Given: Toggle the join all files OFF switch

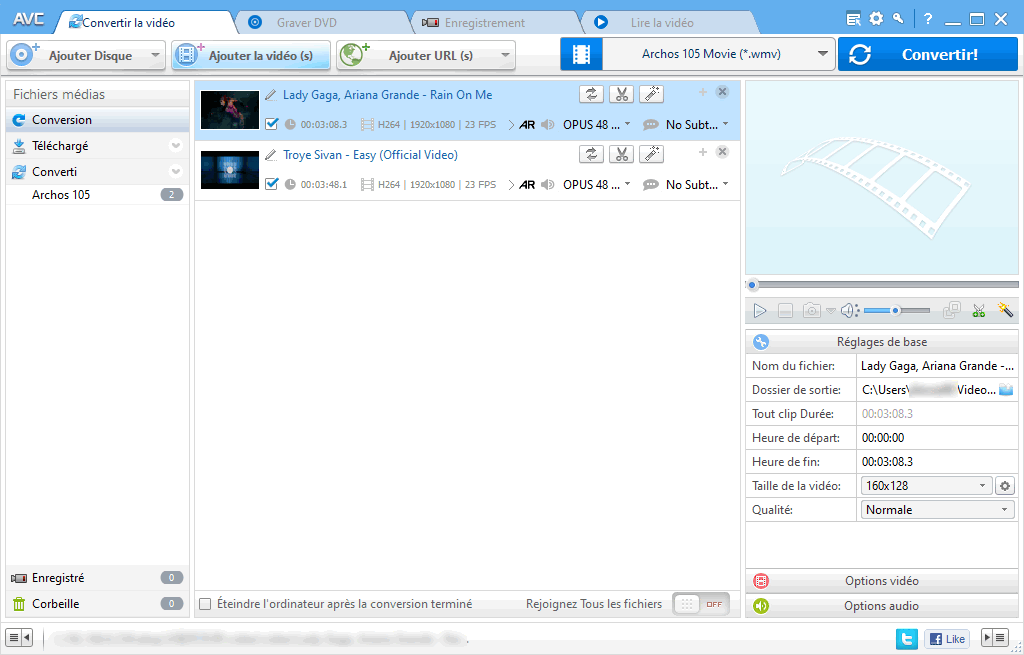Looking at the screenshot, I should pyautogui.click(x=701, y=604).
